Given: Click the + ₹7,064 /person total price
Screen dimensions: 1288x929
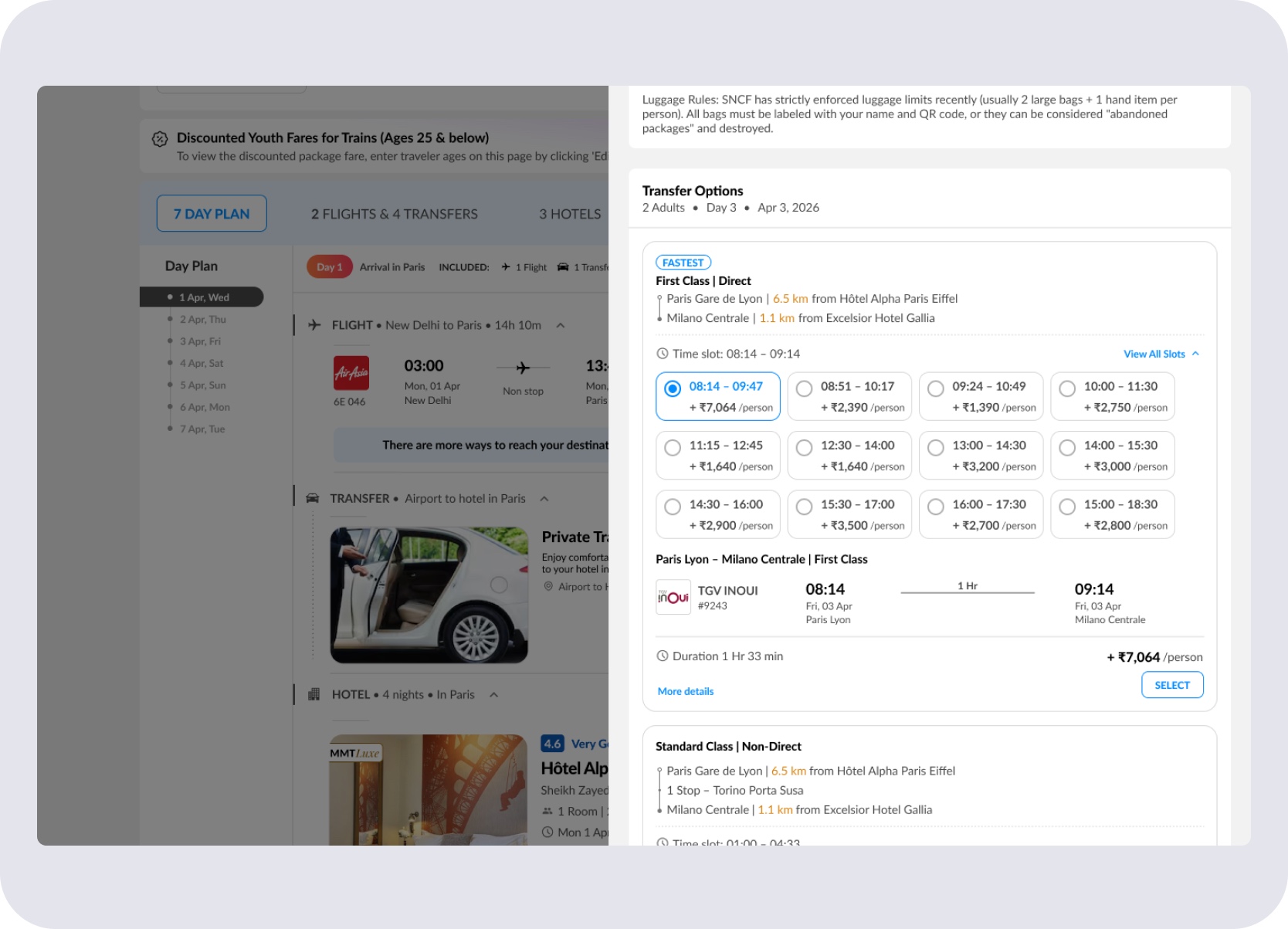Looking at the screenshot, I should pos(1154,657).
